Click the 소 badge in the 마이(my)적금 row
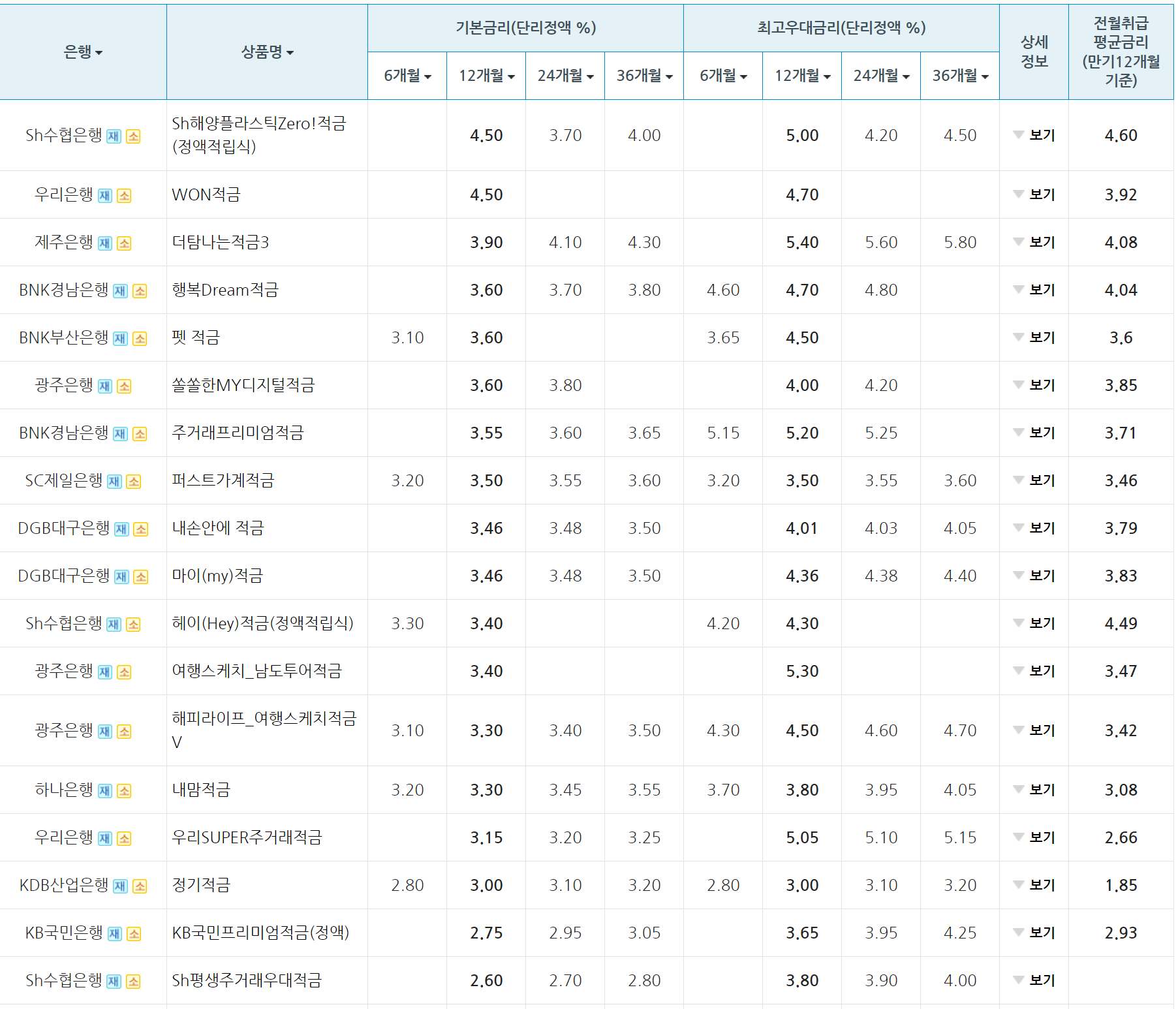Viewport: 1176px width, 1009px height. (x=141, y=577)
